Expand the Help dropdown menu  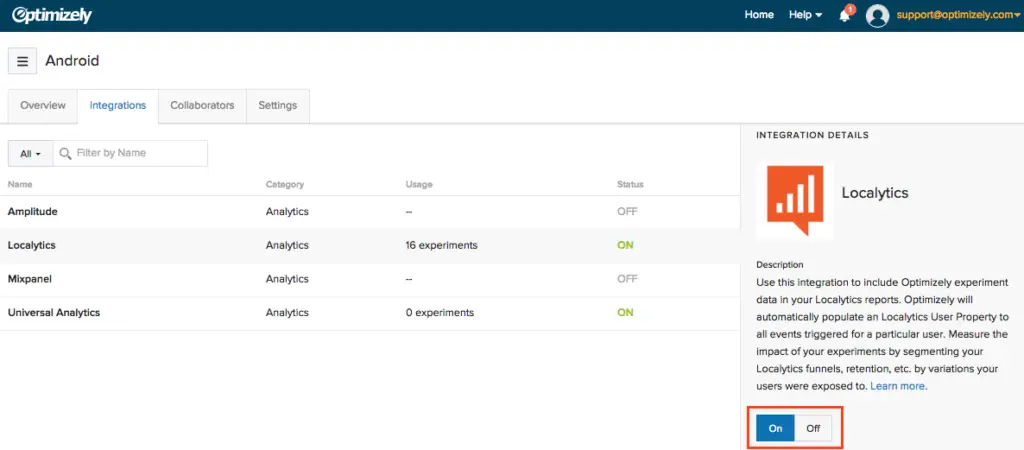(805, 15)
